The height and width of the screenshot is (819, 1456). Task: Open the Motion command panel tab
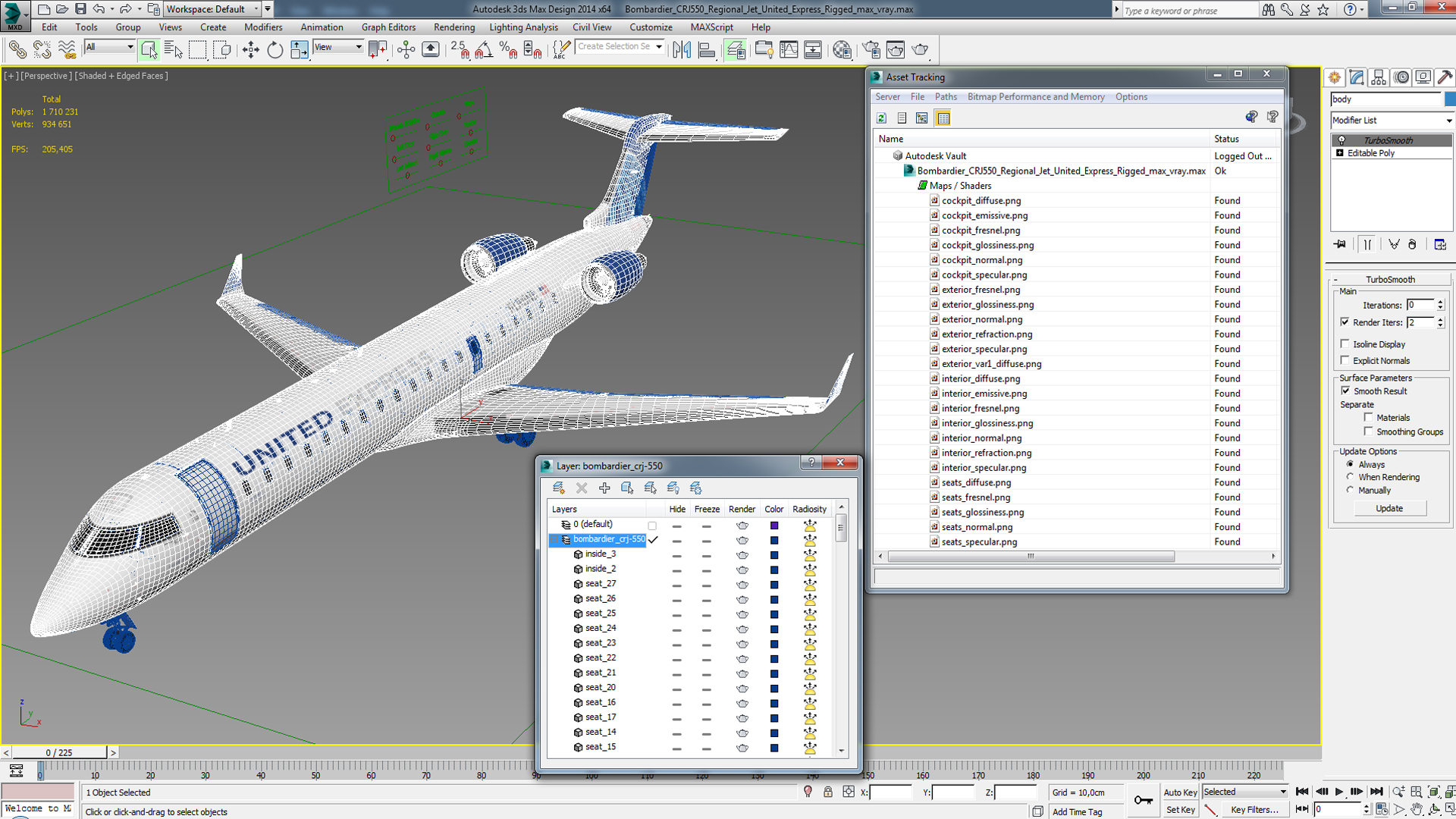click(x=1401, y=77)
